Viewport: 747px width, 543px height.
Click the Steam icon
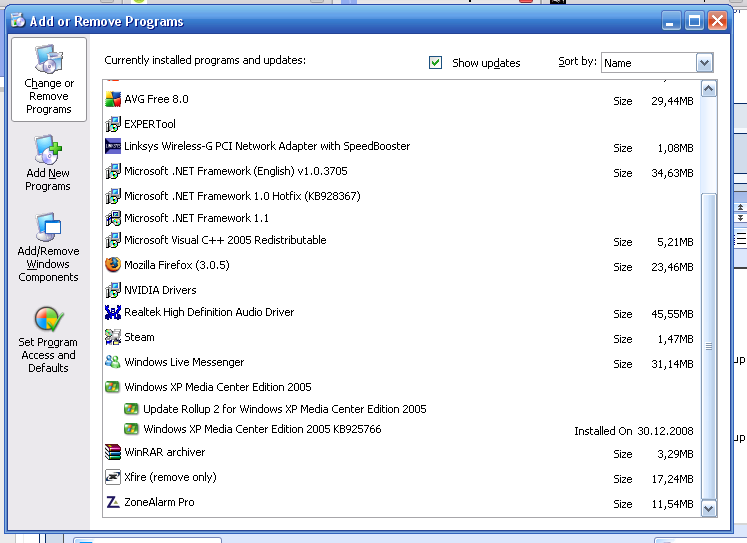pos(113,337)
